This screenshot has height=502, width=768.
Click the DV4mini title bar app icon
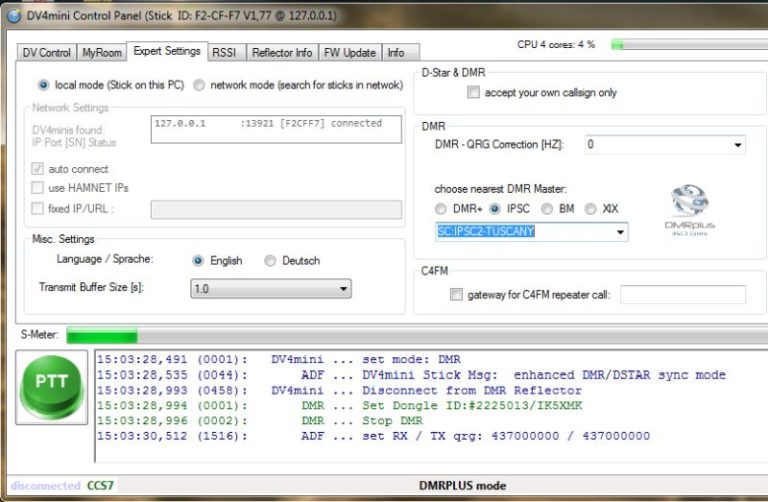14,16
